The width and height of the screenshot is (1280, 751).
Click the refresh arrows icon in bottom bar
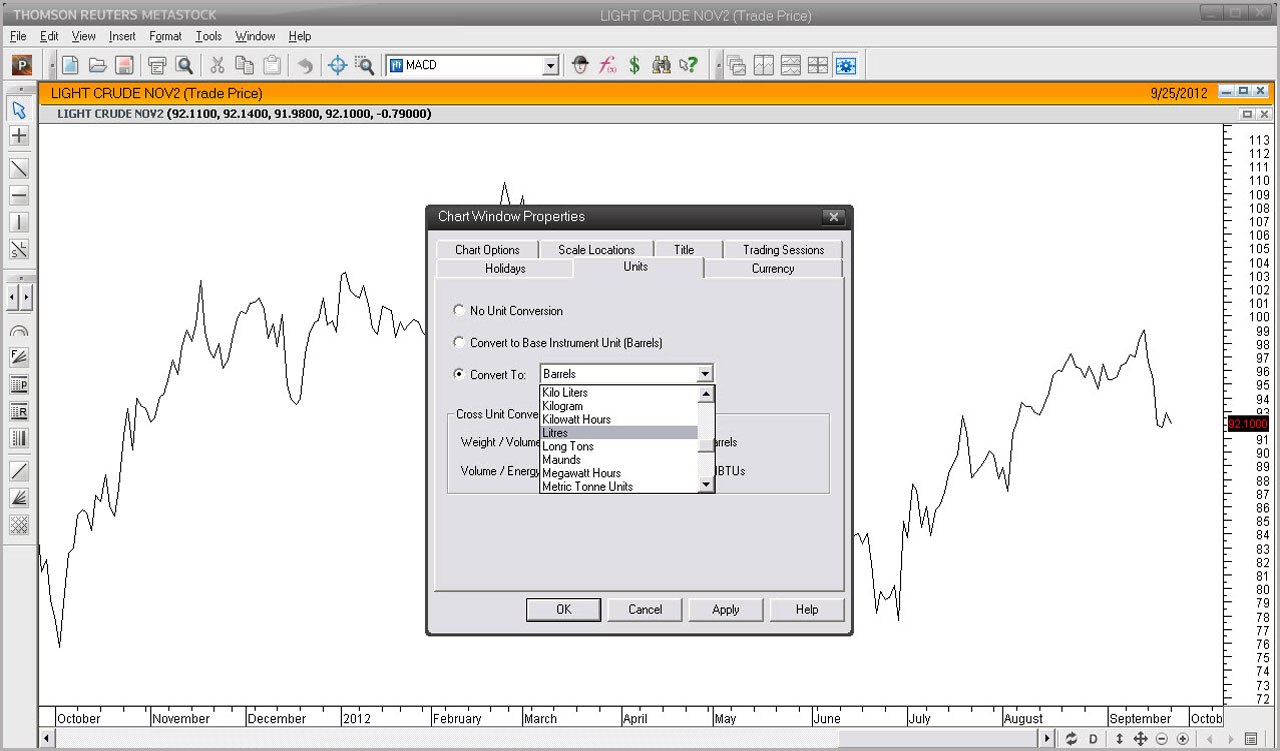[x=1071, y=739]
